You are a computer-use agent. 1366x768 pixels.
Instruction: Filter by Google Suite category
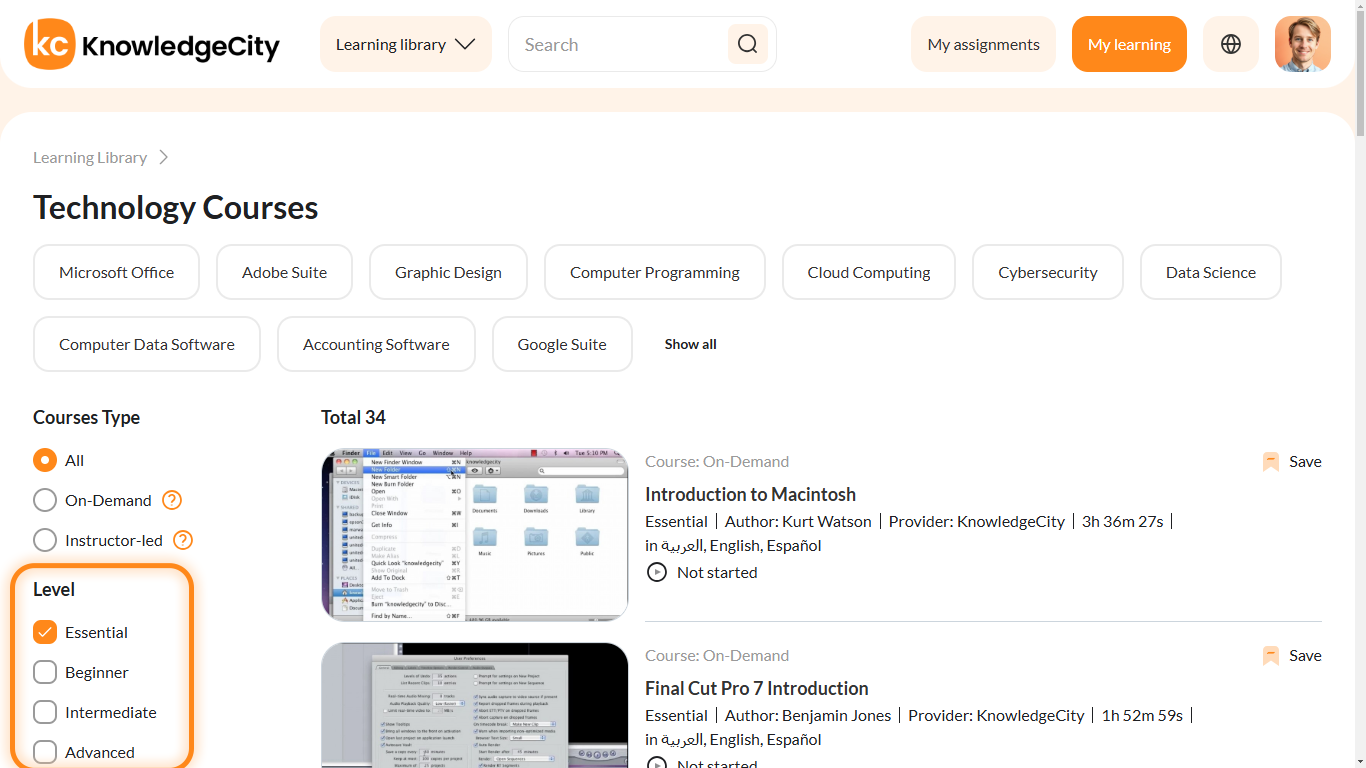tap(562, 344)
